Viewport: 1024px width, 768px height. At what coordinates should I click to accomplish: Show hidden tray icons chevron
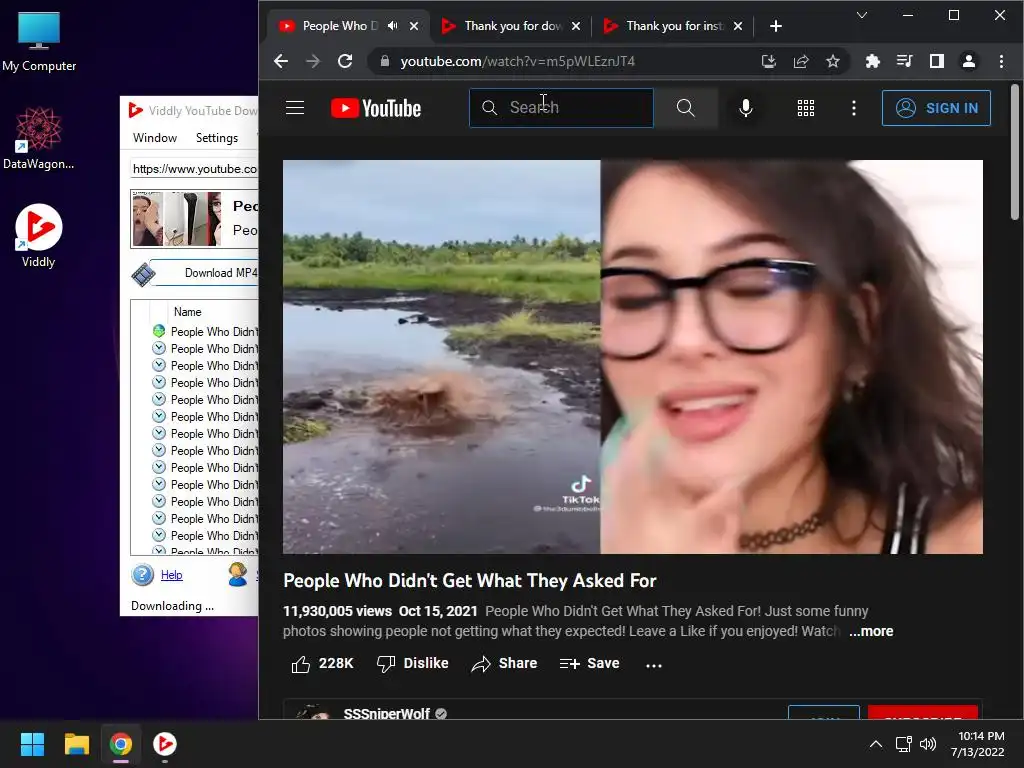pyautogui.click(x=876, y=744)
